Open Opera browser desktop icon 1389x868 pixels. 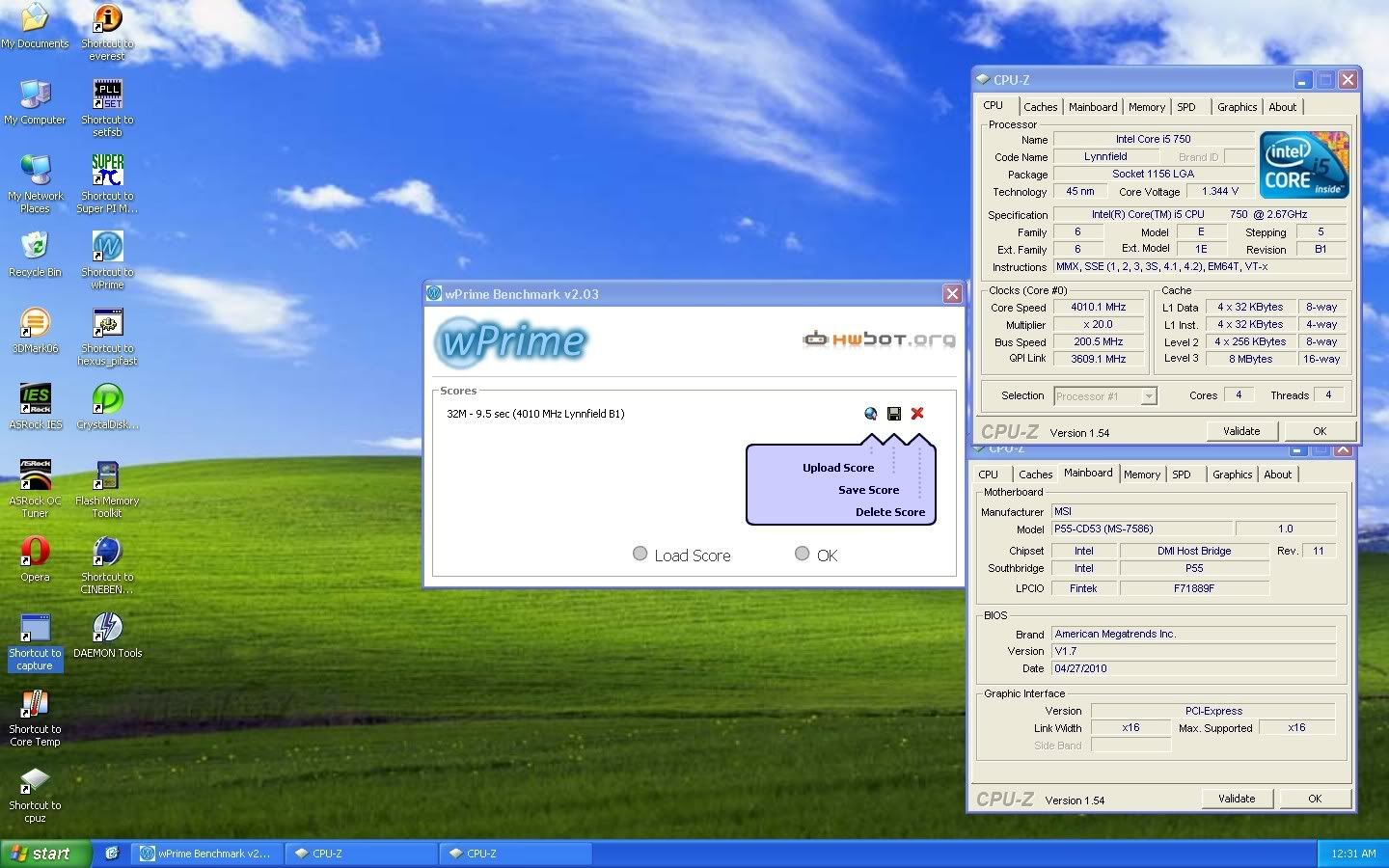pyautogui.click(x=35, y=558)
